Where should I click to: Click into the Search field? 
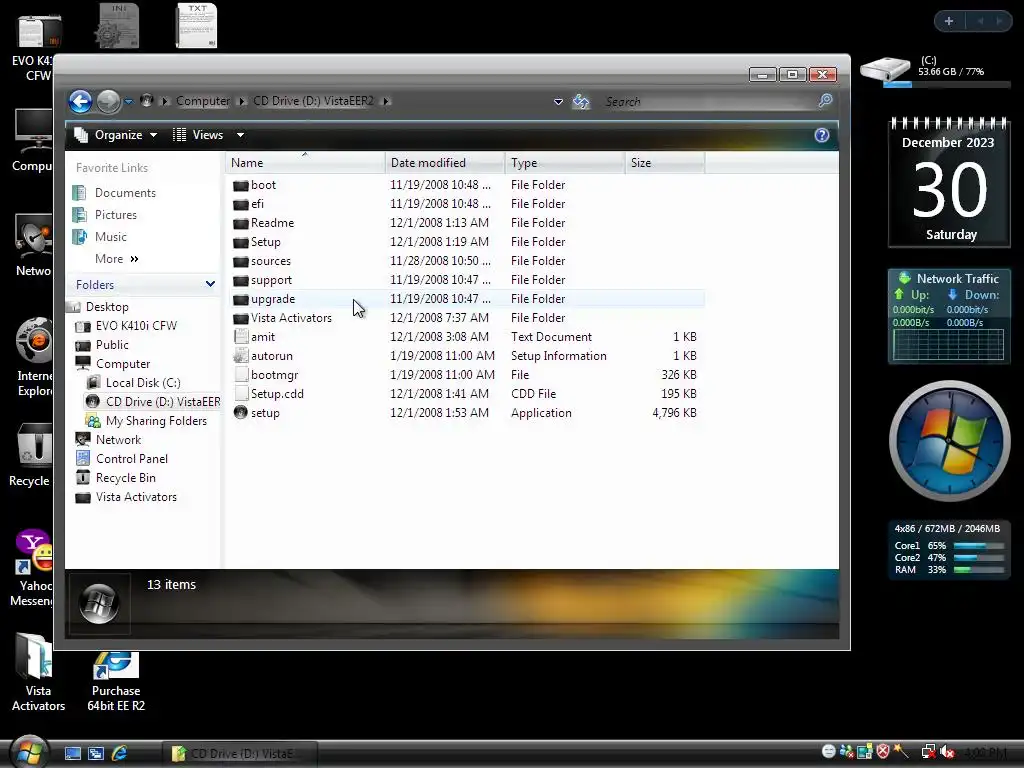(709, 102)
